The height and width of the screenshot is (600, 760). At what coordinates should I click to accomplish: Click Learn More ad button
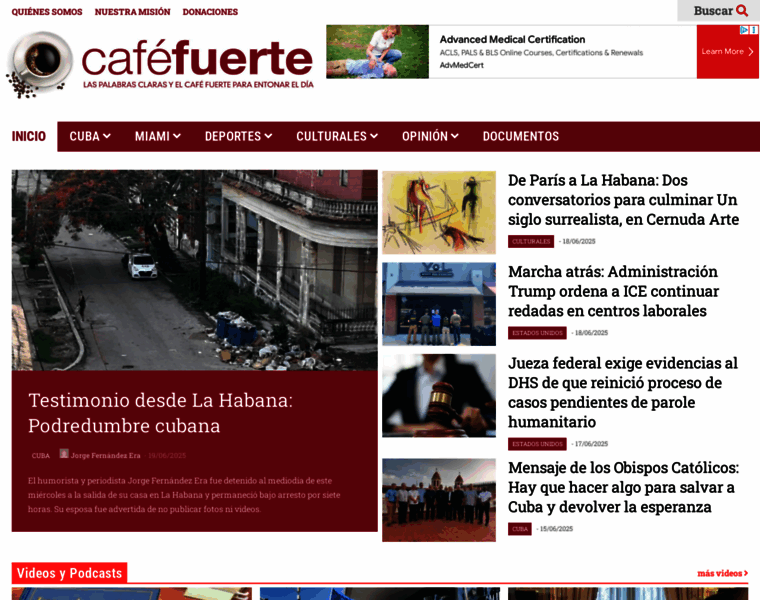(727, 51)
